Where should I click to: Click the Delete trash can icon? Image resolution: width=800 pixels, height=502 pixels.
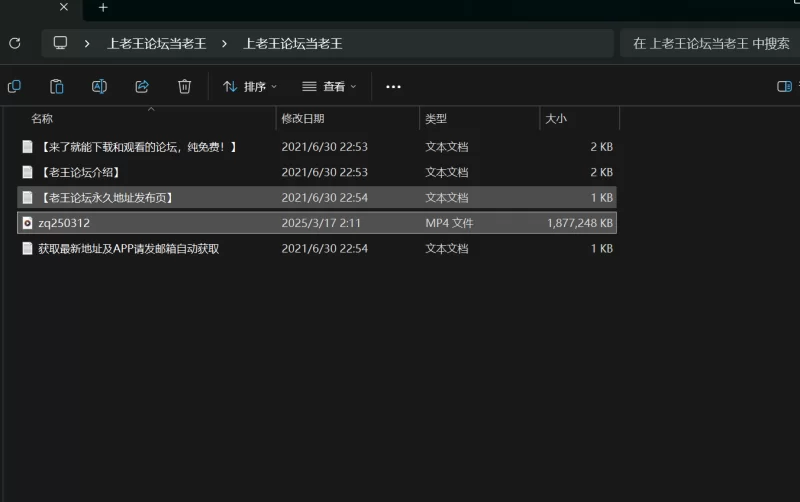(x=184, y=87)
